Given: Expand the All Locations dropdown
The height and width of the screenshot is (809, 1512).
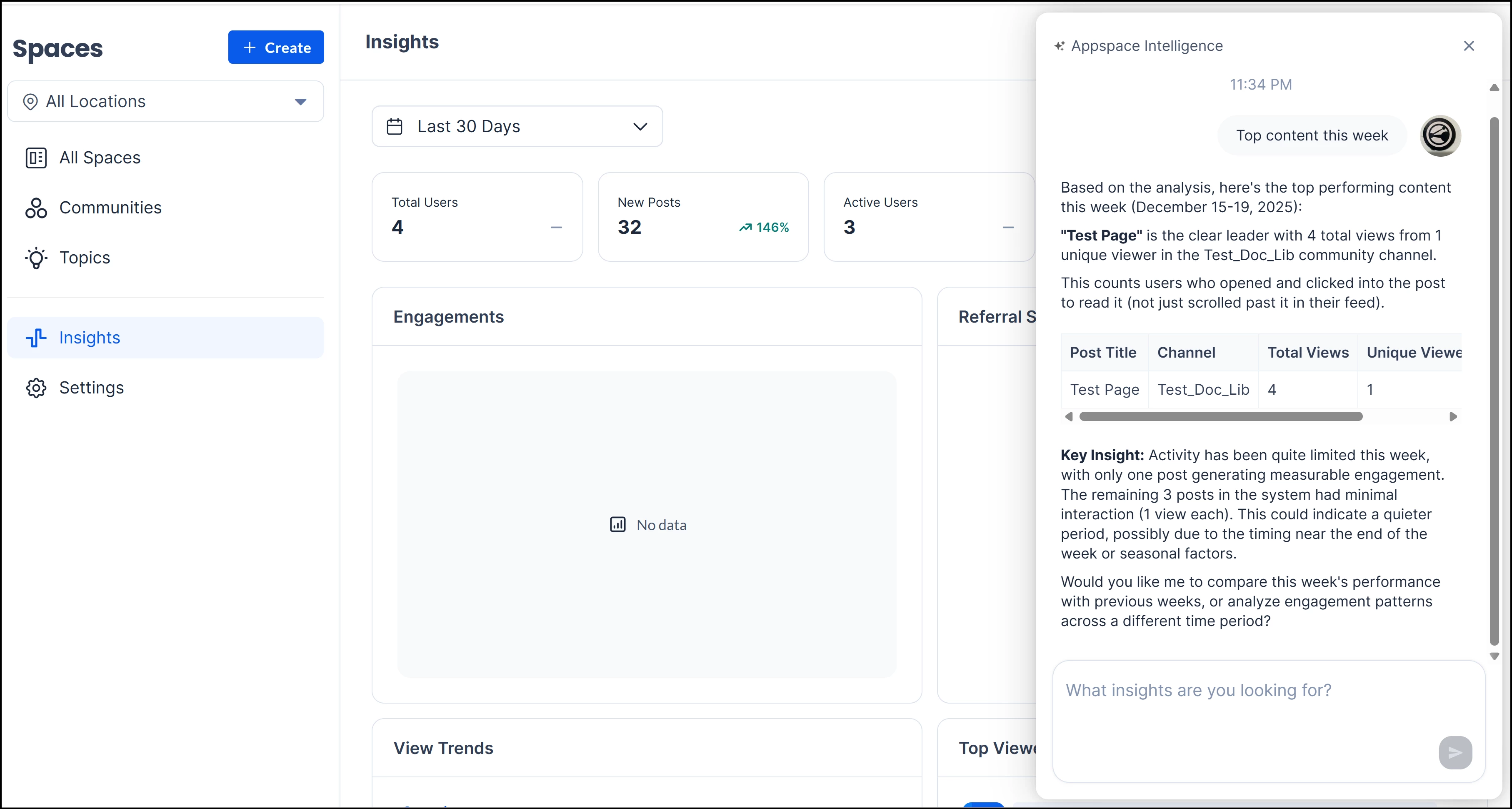Looking at the screenshot, I should pyautogui.click(x=300, y=102).
